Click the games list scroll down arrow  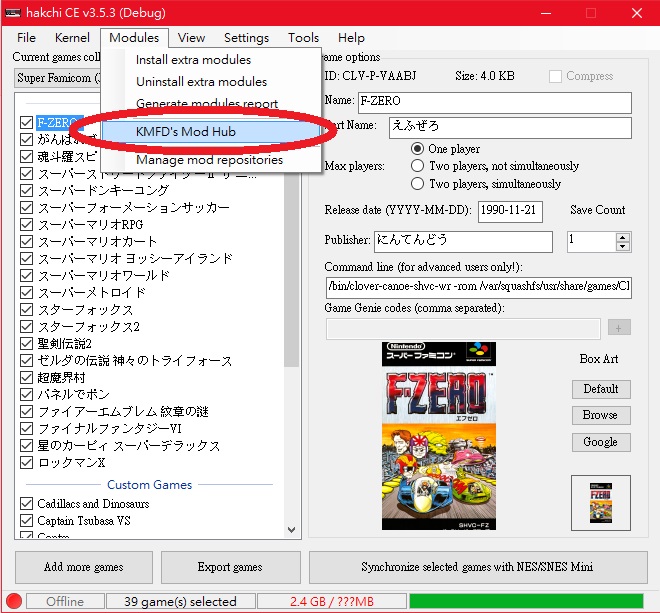[291, 530]
